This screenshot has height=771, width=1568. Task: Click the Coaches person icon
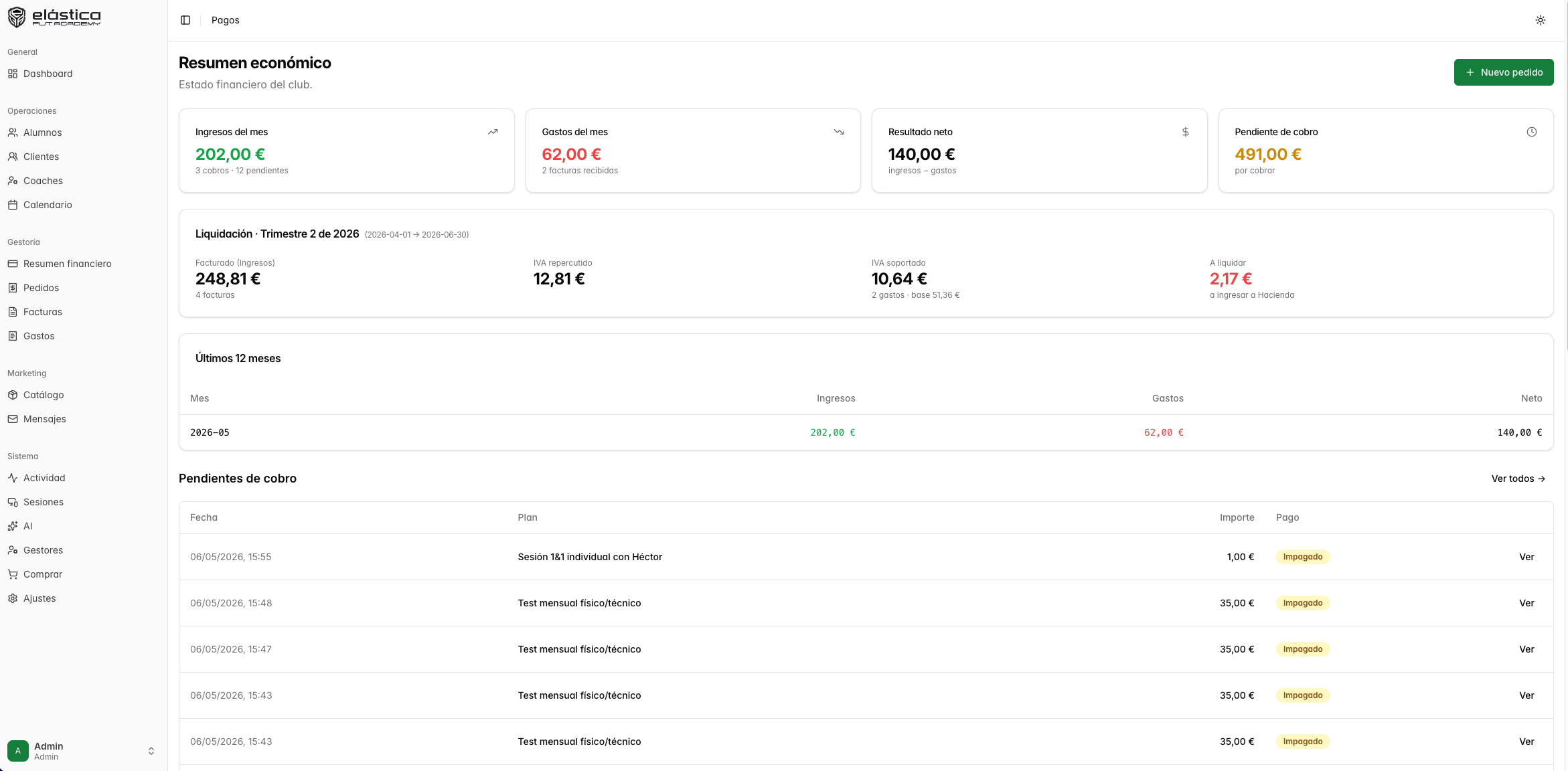[x=13, y=181]
